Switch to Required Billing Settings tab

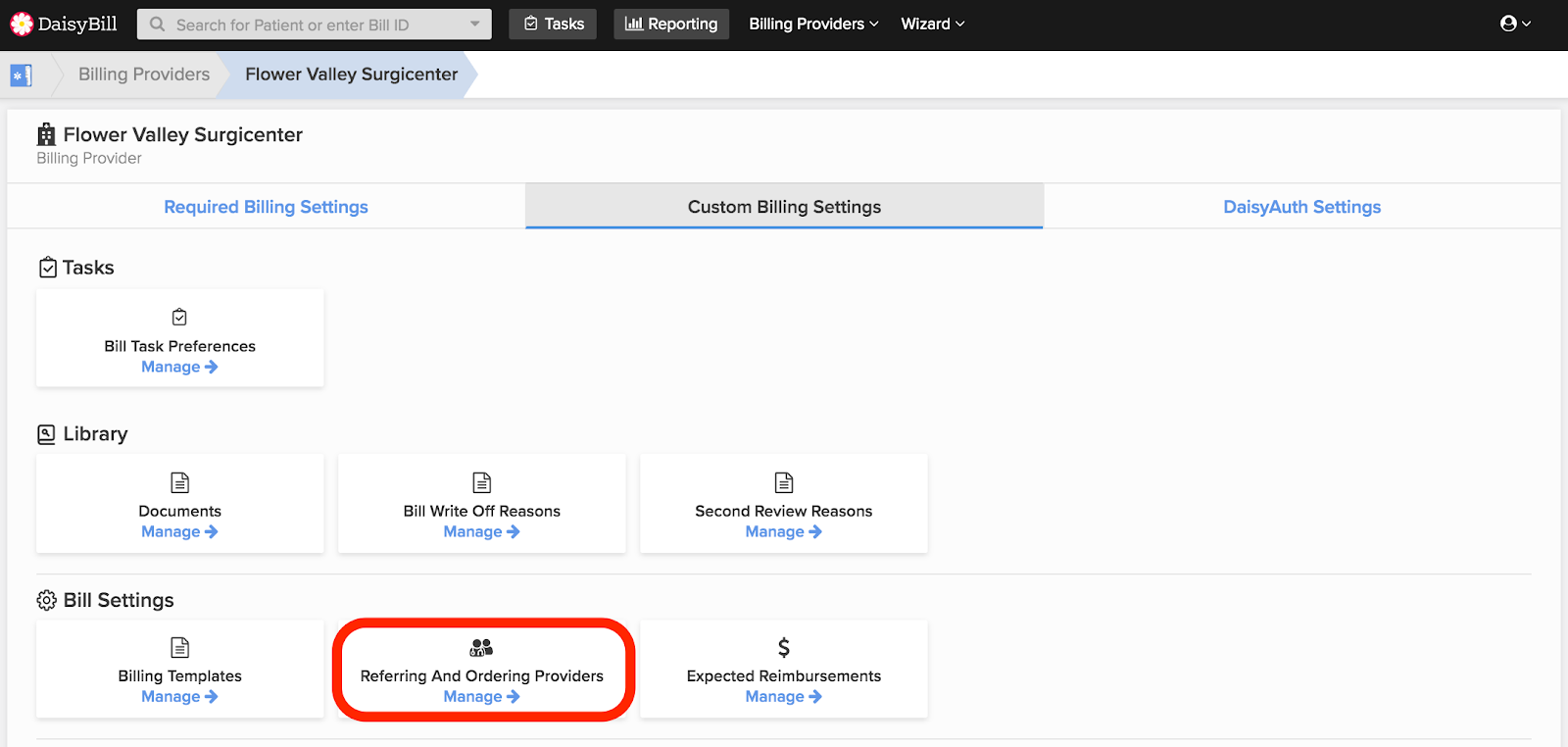(267, 207)
